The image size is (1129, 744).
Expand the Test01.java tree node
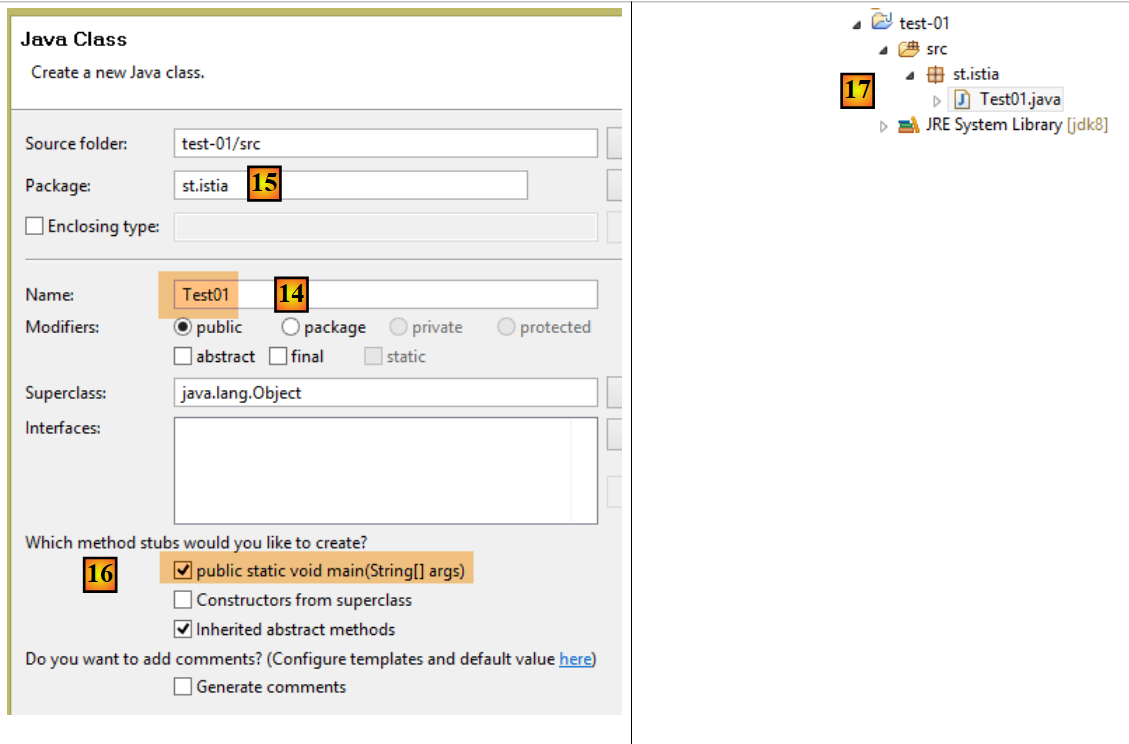(x=937, y=100)
